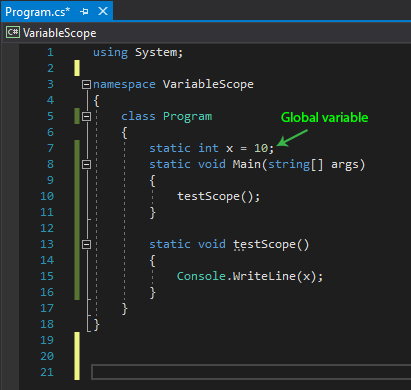Viewport: 411px width, 390px height.
Task: Click closing brace of namespace on line 18
Action: [96, 324]
